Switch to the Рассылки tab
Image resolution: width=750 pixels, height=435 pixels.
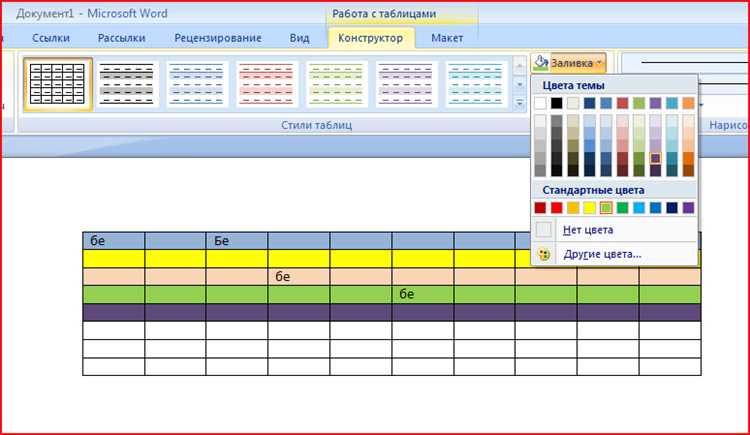121,38
